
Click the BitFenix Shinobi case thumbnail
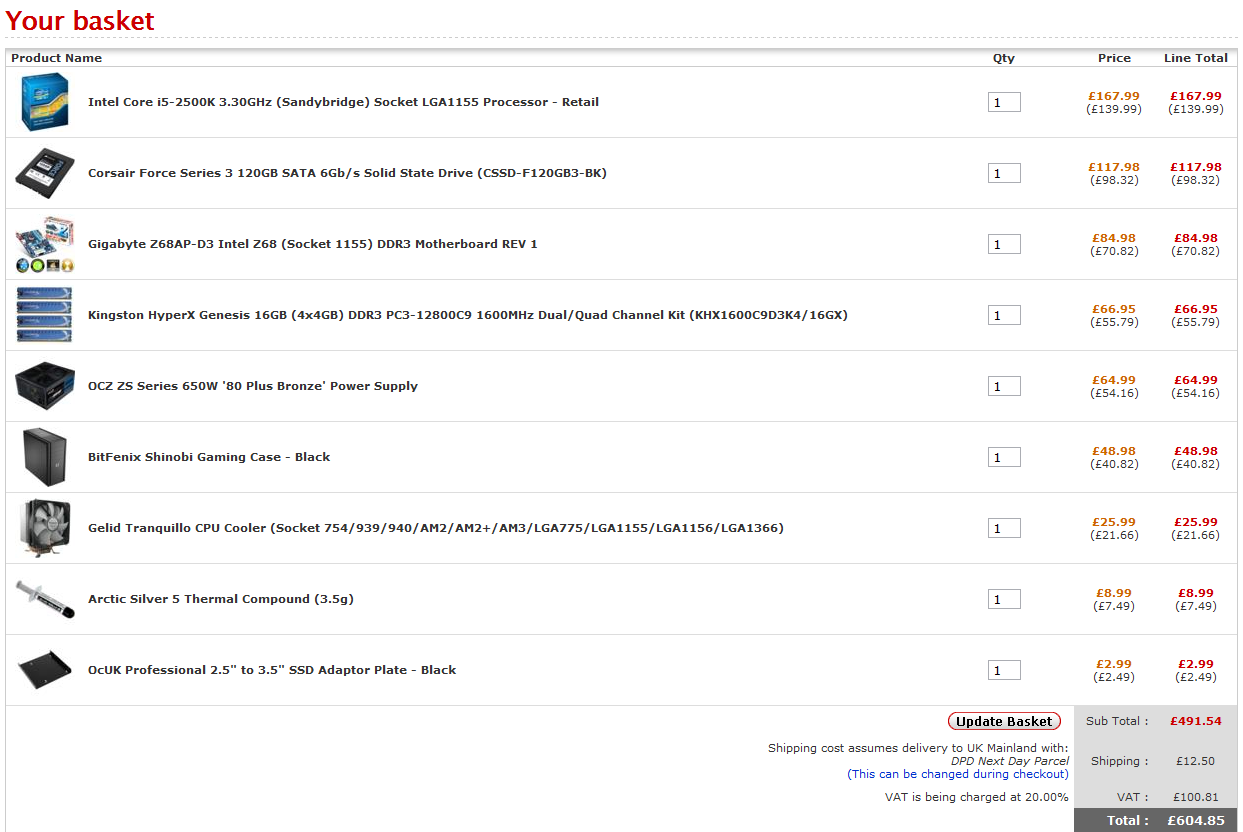point(45,457)
